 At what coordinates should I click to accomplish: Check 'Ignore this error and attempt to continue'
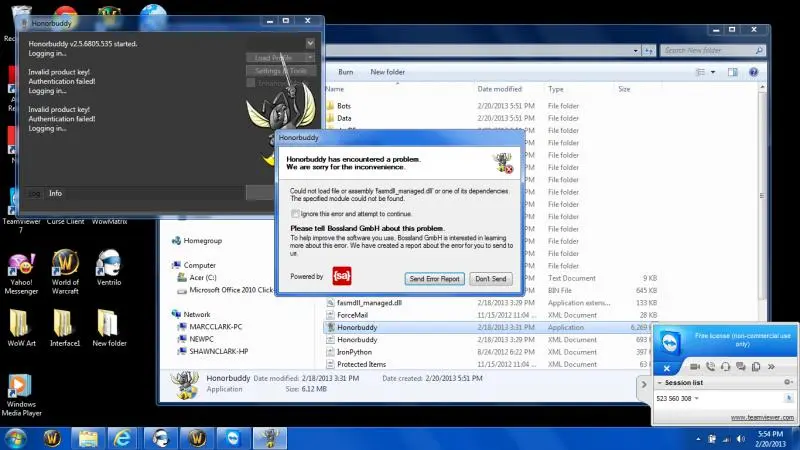tap(296, 213)
